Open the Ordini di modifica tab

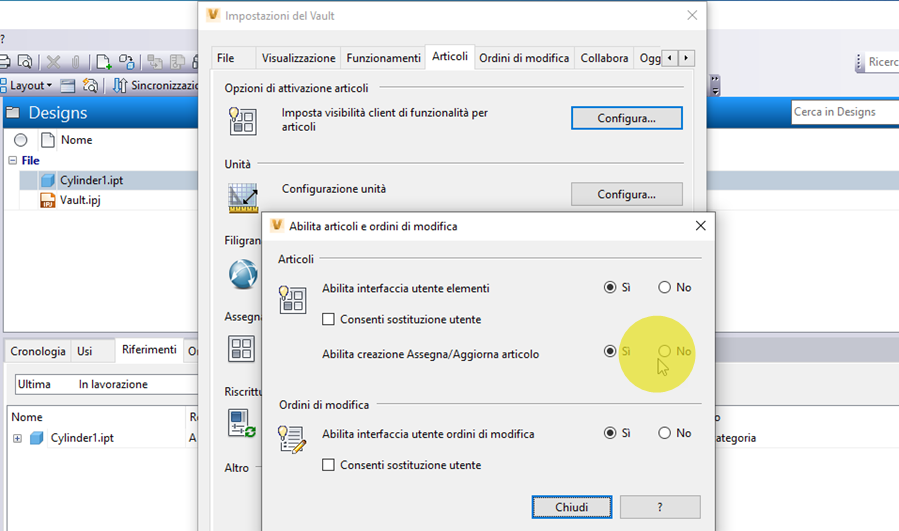[523, 58]
